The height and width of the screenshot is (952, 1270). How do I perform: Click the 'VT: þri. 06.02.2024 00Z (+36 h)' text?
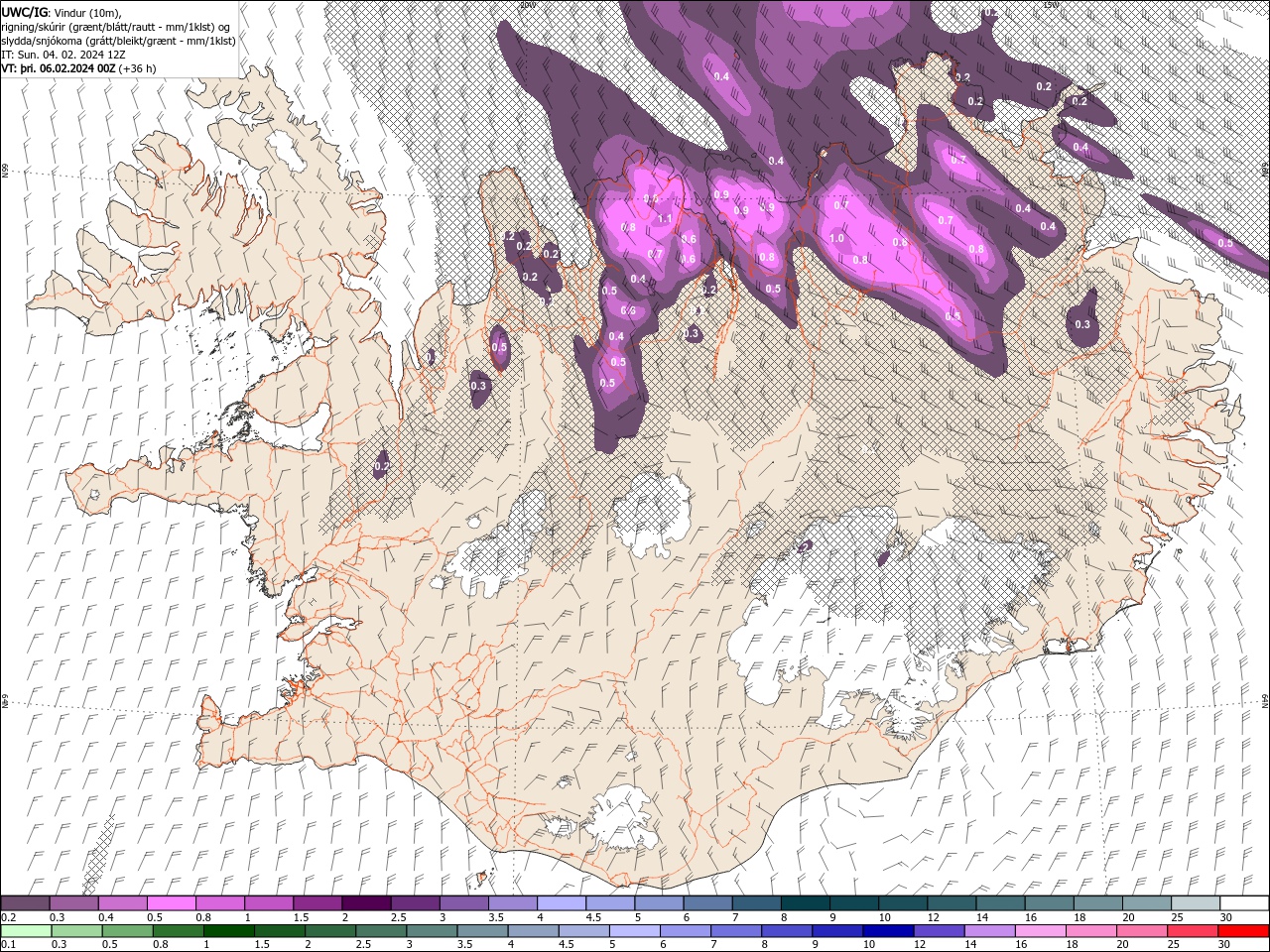pos(78,68)
